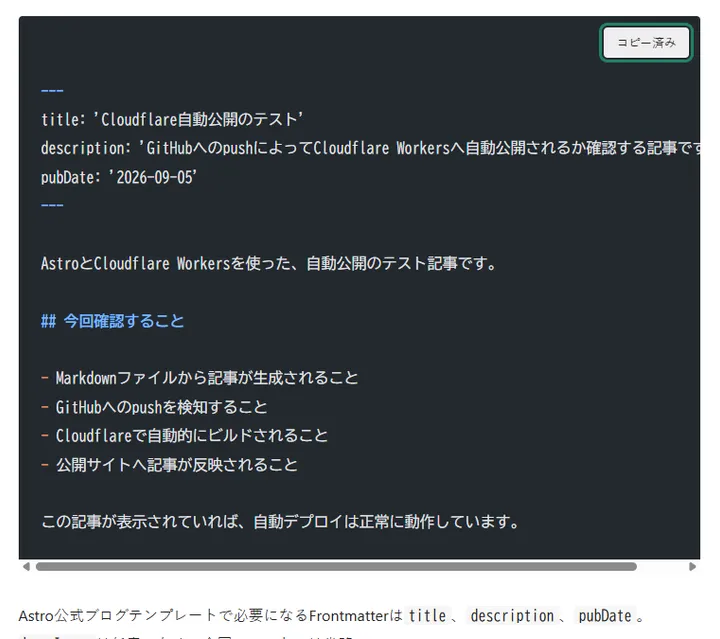Click the GitHubへのpushを検知すること list item
720x639 pixels.
click(x=154, y=407)
